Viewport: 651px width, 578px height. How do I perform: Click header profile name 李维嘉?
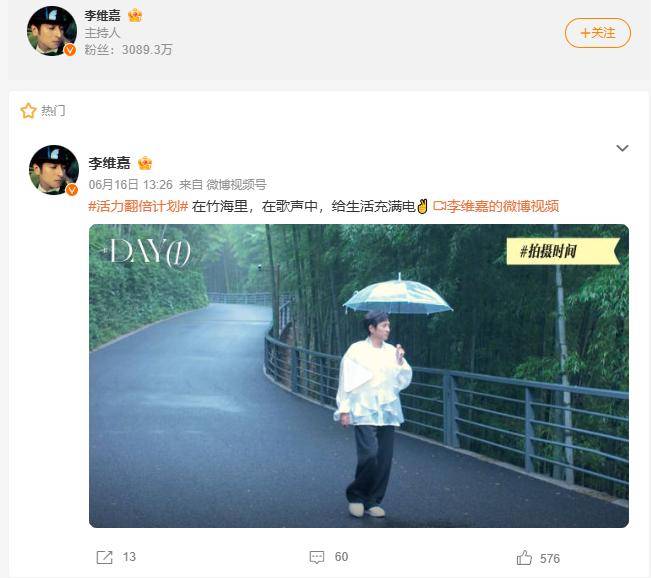tap(103, 16)
